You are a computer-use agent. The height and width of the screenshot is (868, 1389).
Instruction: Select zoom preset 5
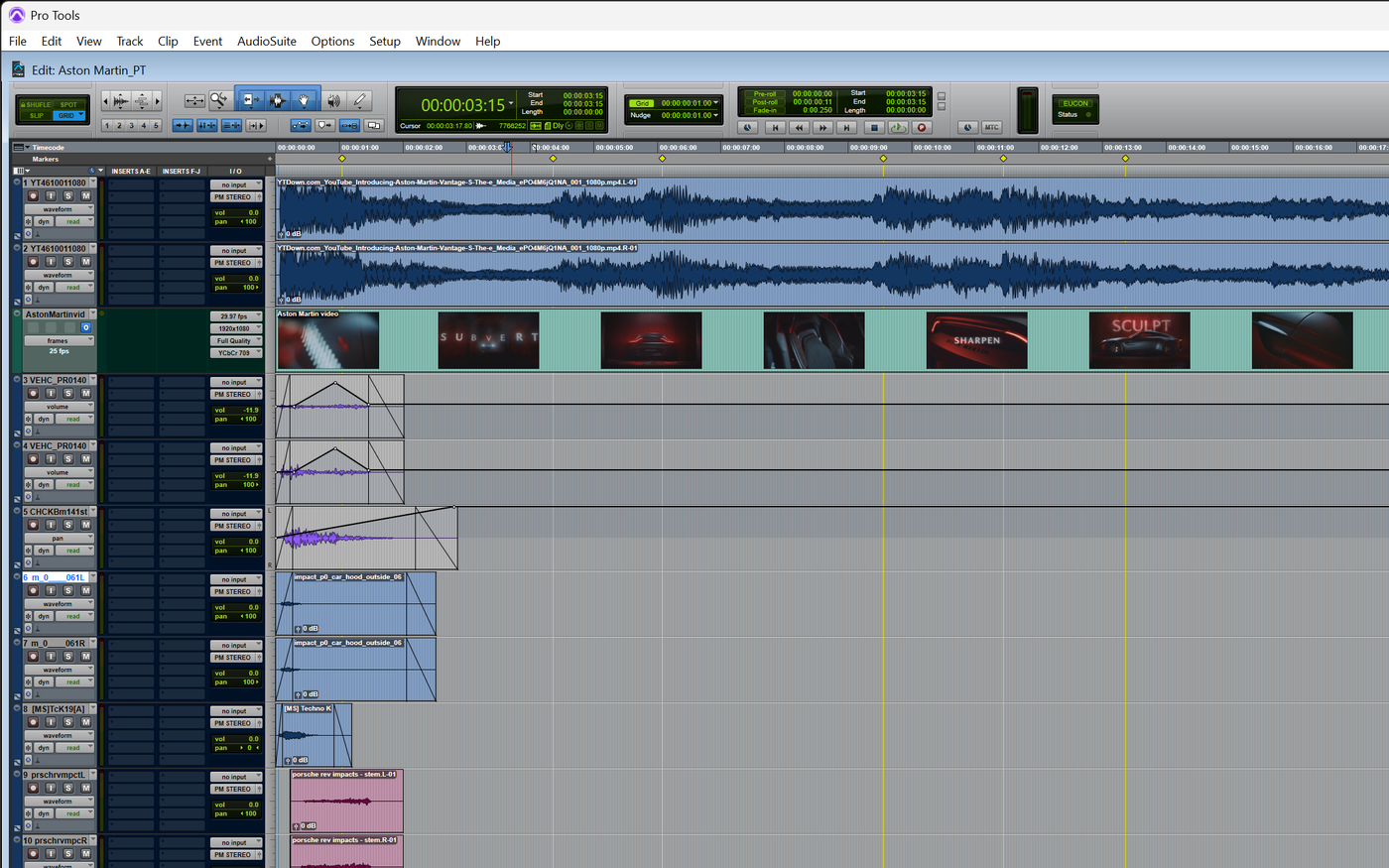click(x=156, y=126)
